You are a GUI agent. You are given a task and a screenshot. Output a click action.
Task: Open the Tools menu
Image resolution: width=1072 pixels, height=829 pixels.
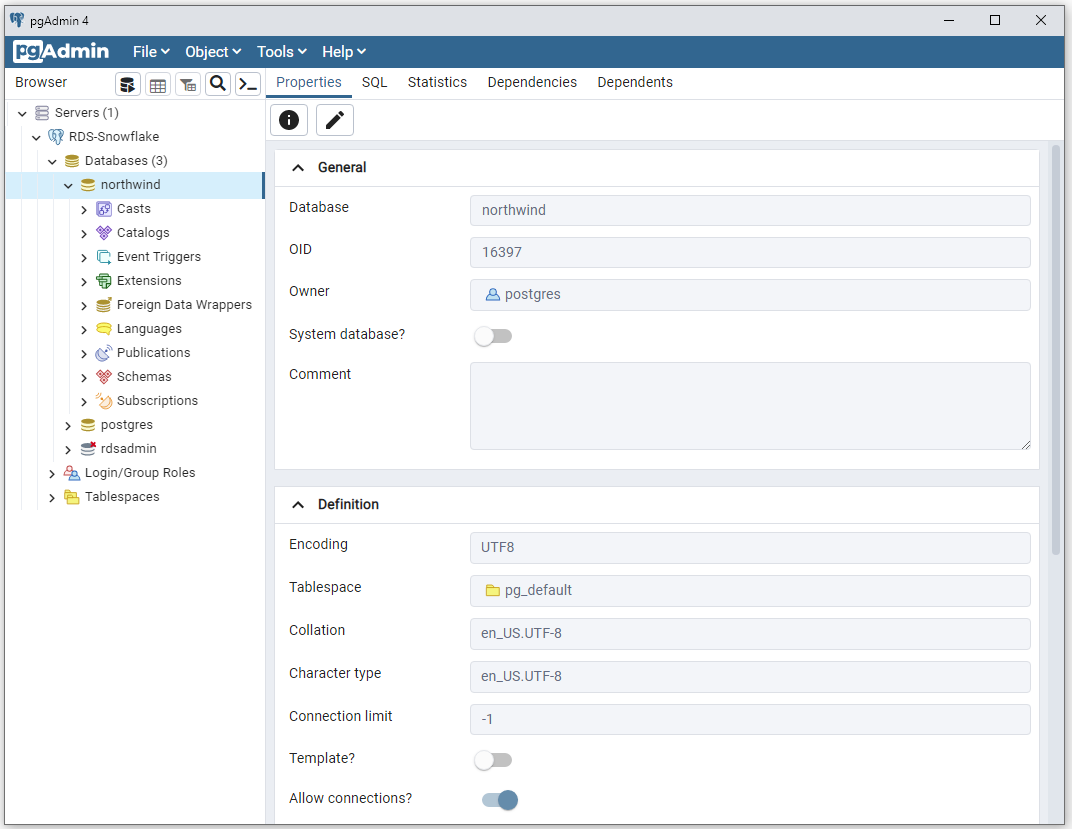pyautogui.click(x=282, y=52)
